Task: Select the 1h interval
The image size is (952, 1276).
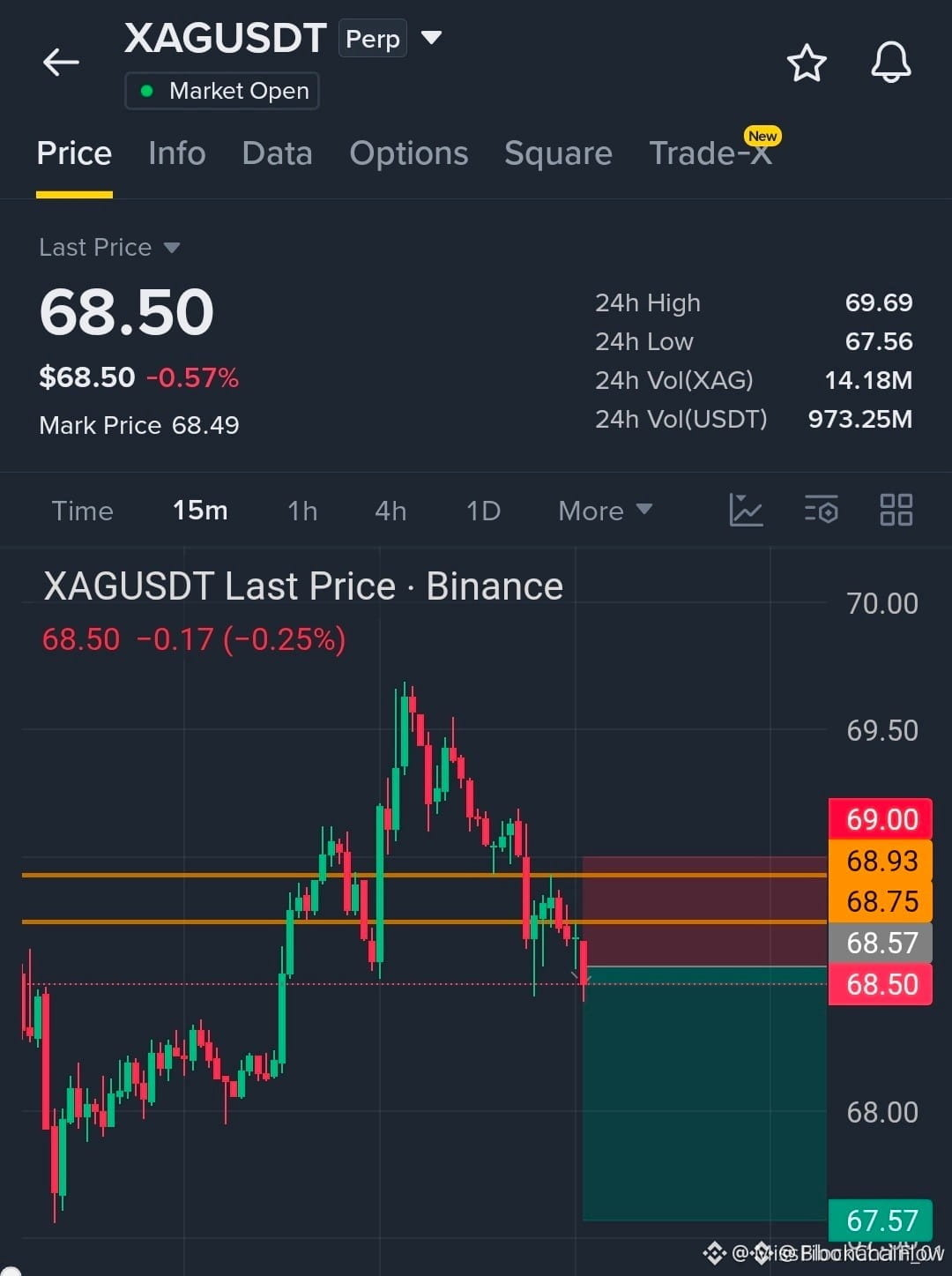Action: click(x=302, y=511)
